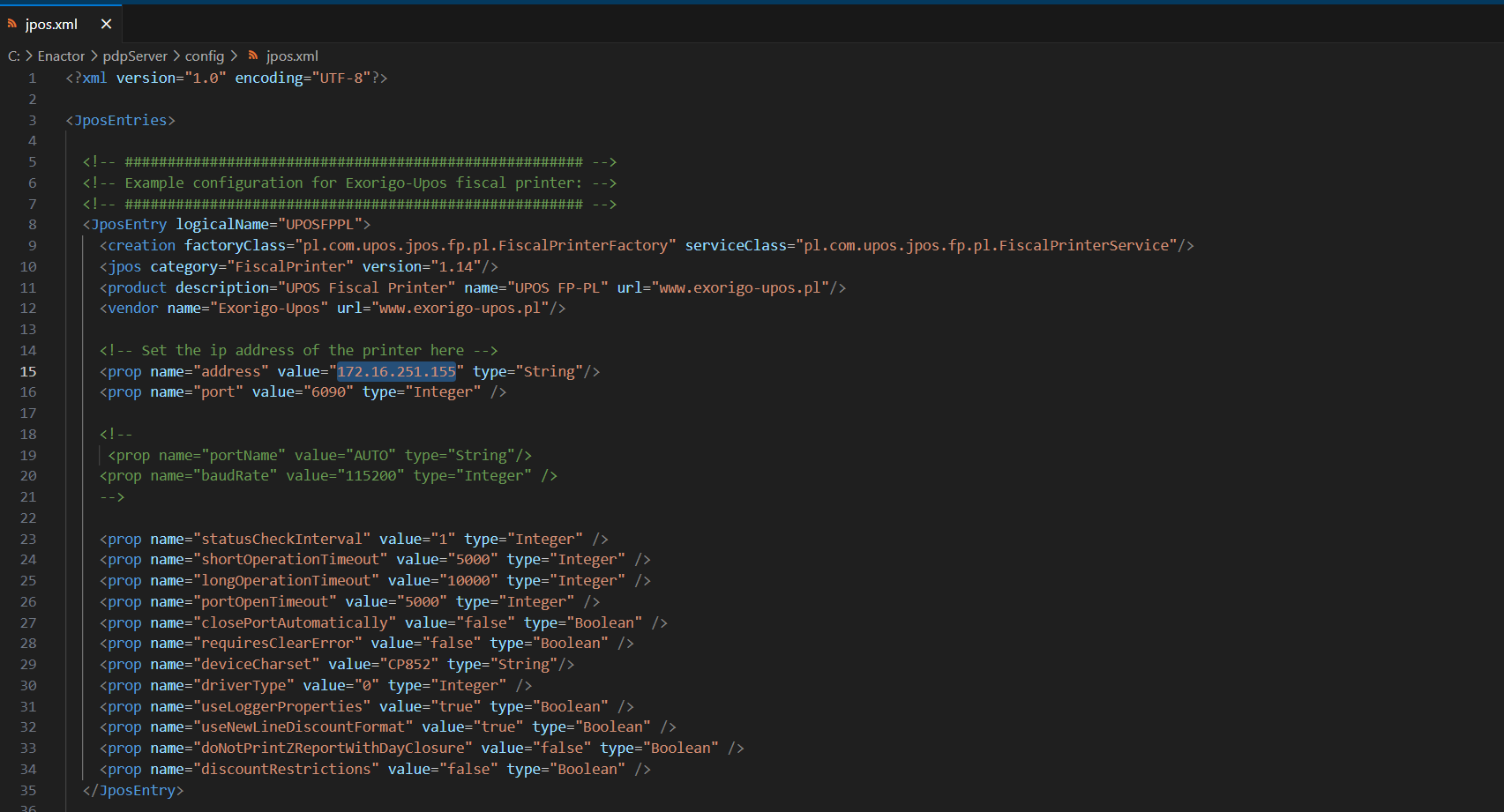The height and width of the screenshot is (812, 1504).
Task: Expand the pdpServer breadcrumb folder
Action: [134, 56]
